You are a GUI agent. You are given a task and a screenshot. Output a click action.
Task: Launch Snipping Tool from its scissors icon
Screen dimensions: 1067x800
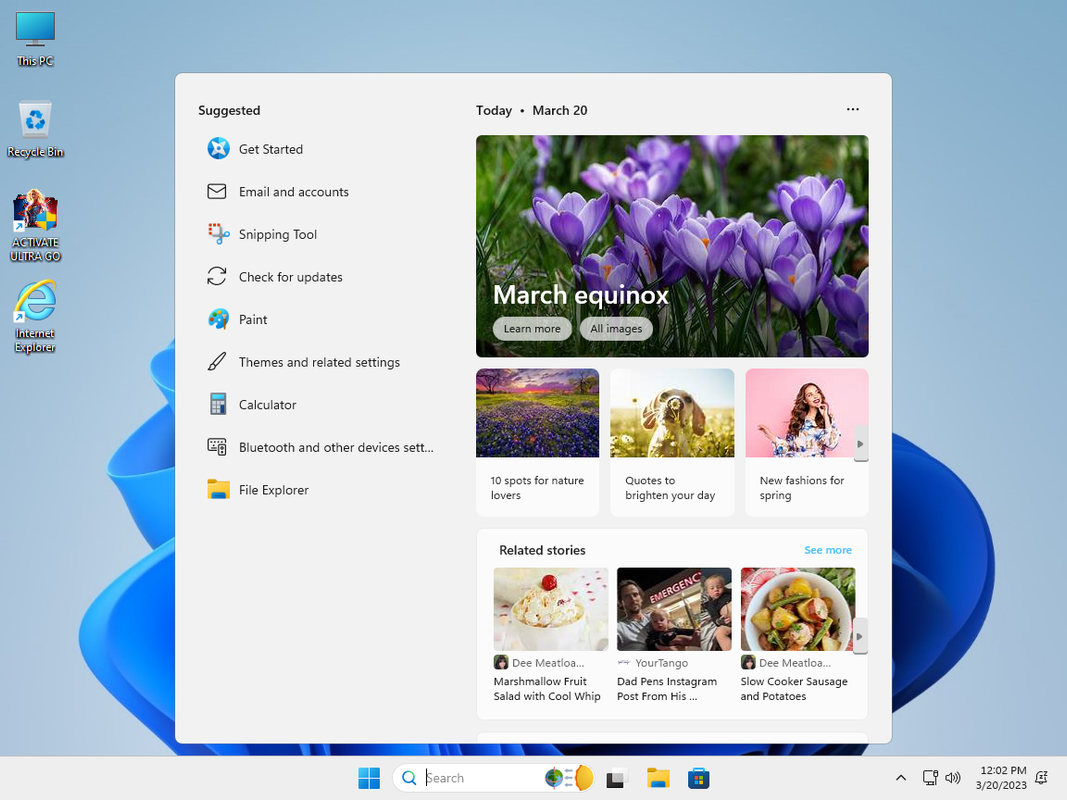(x=218, y=234)
